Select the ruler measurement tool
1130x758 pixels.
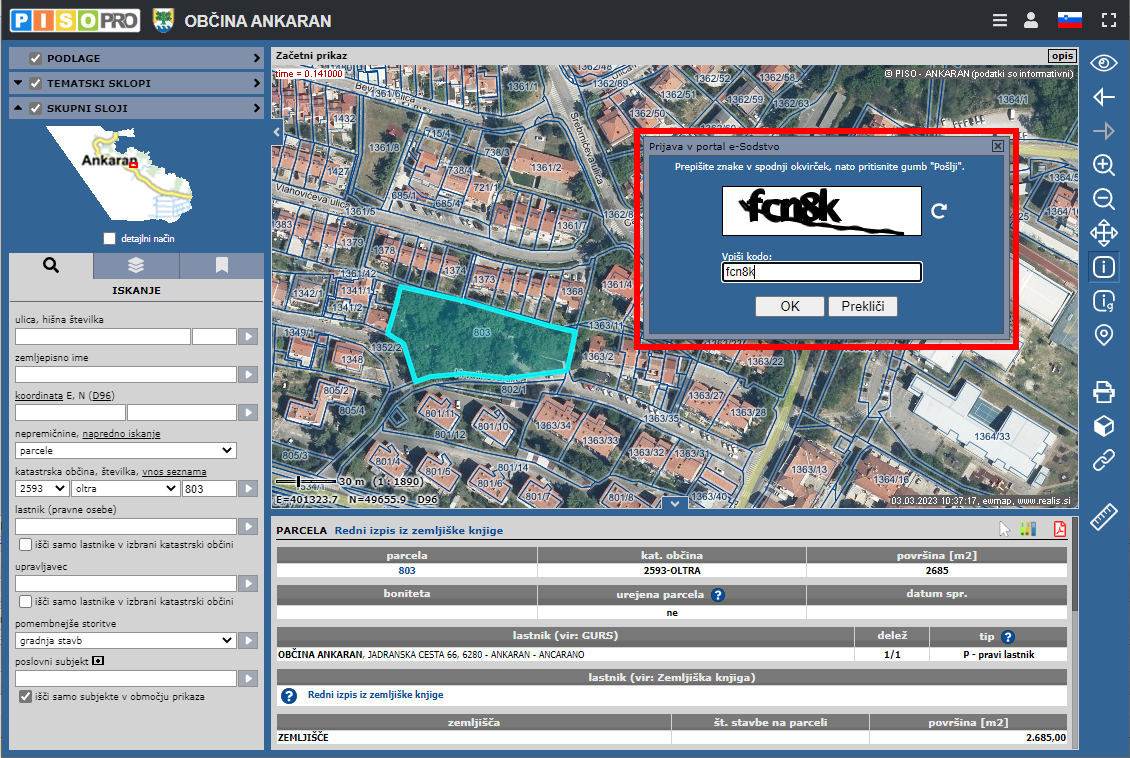tap(1104, 517)
